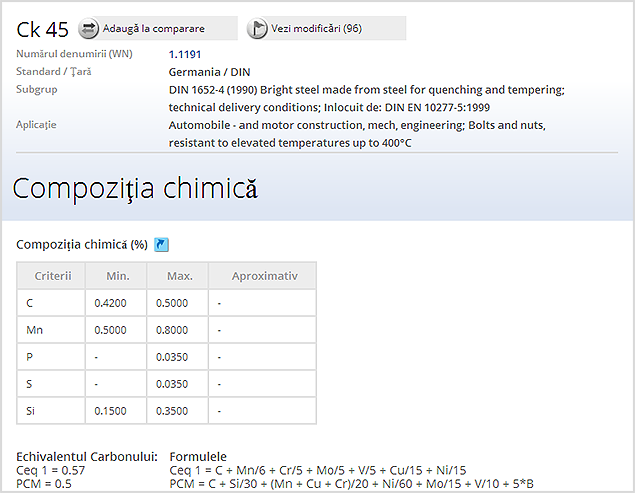Open the material number link 1.1191

(185, 54)
